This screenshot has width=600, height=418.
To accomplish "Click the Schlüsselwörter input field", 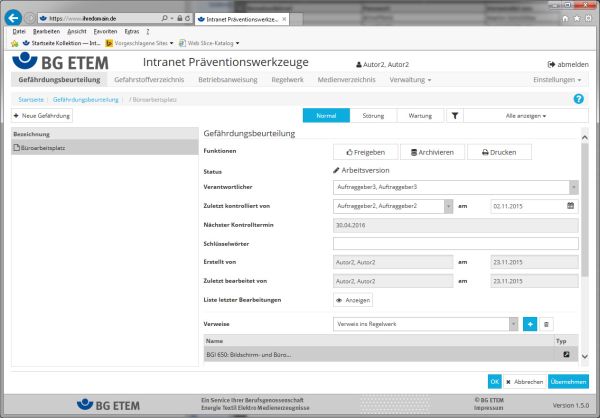I will click(x=455, y=243).
